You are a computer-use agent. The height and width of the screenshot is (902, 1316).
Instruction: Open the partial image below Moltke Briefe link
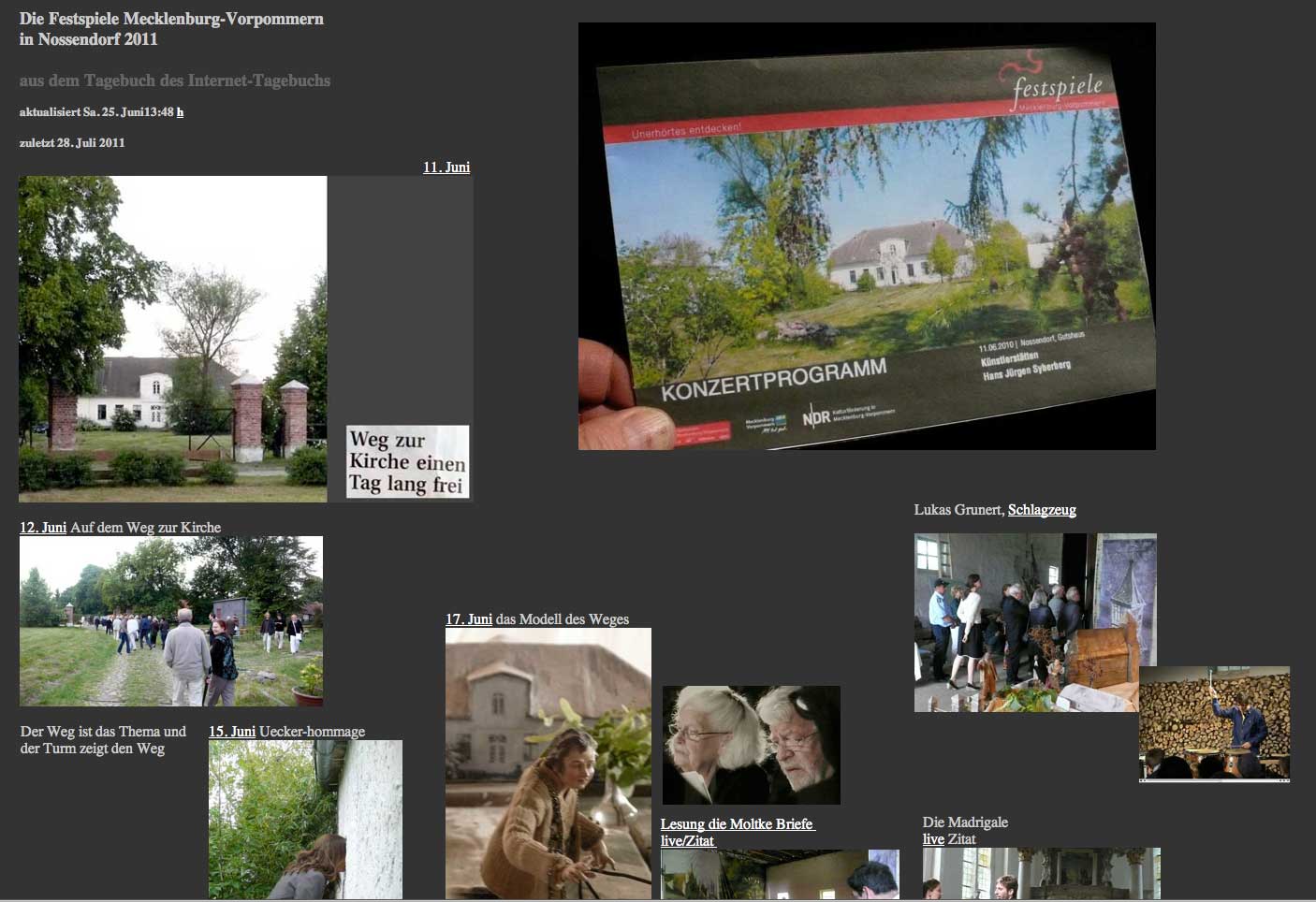[779, 874]
